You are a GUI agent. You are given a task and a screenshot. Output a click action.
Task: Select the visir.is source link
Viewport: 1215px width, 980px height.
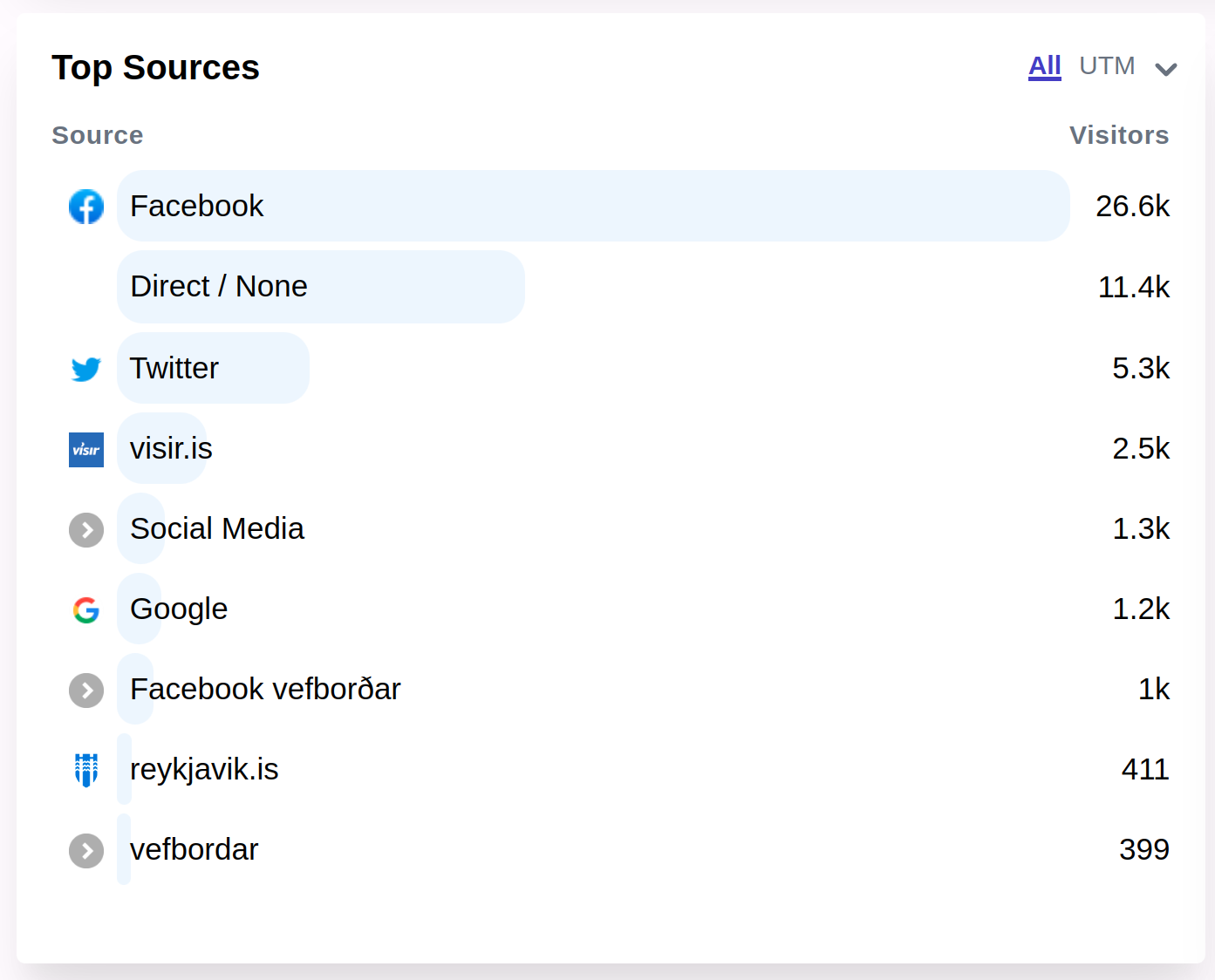[171, 448]
